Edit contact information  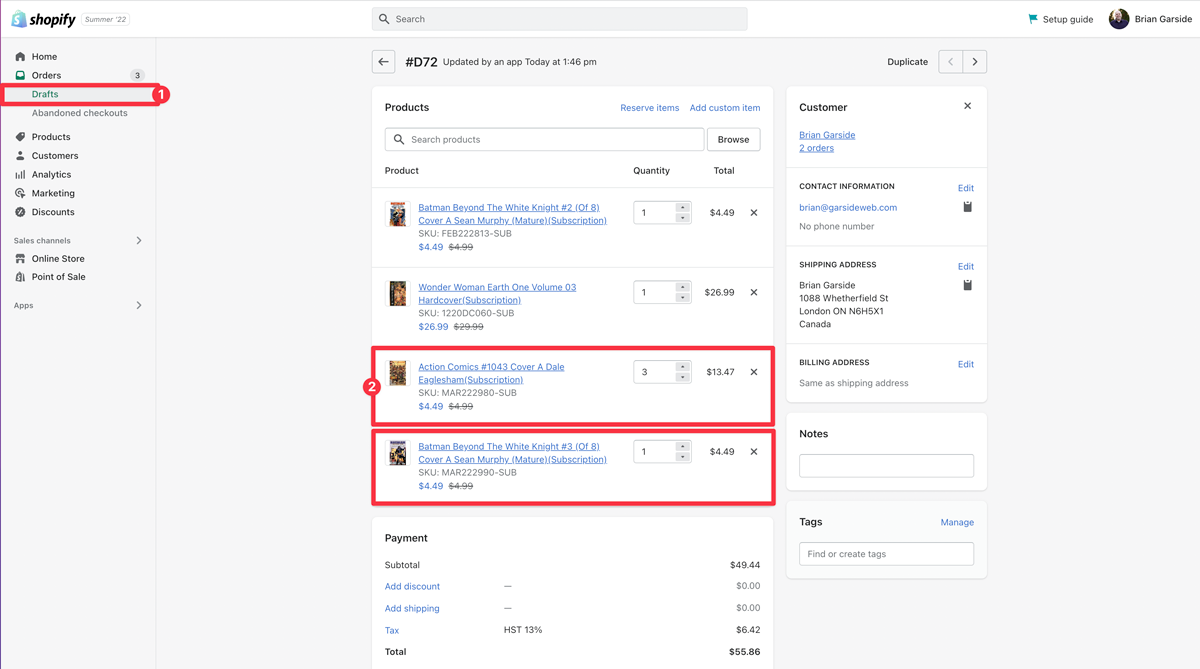point(965,188)
